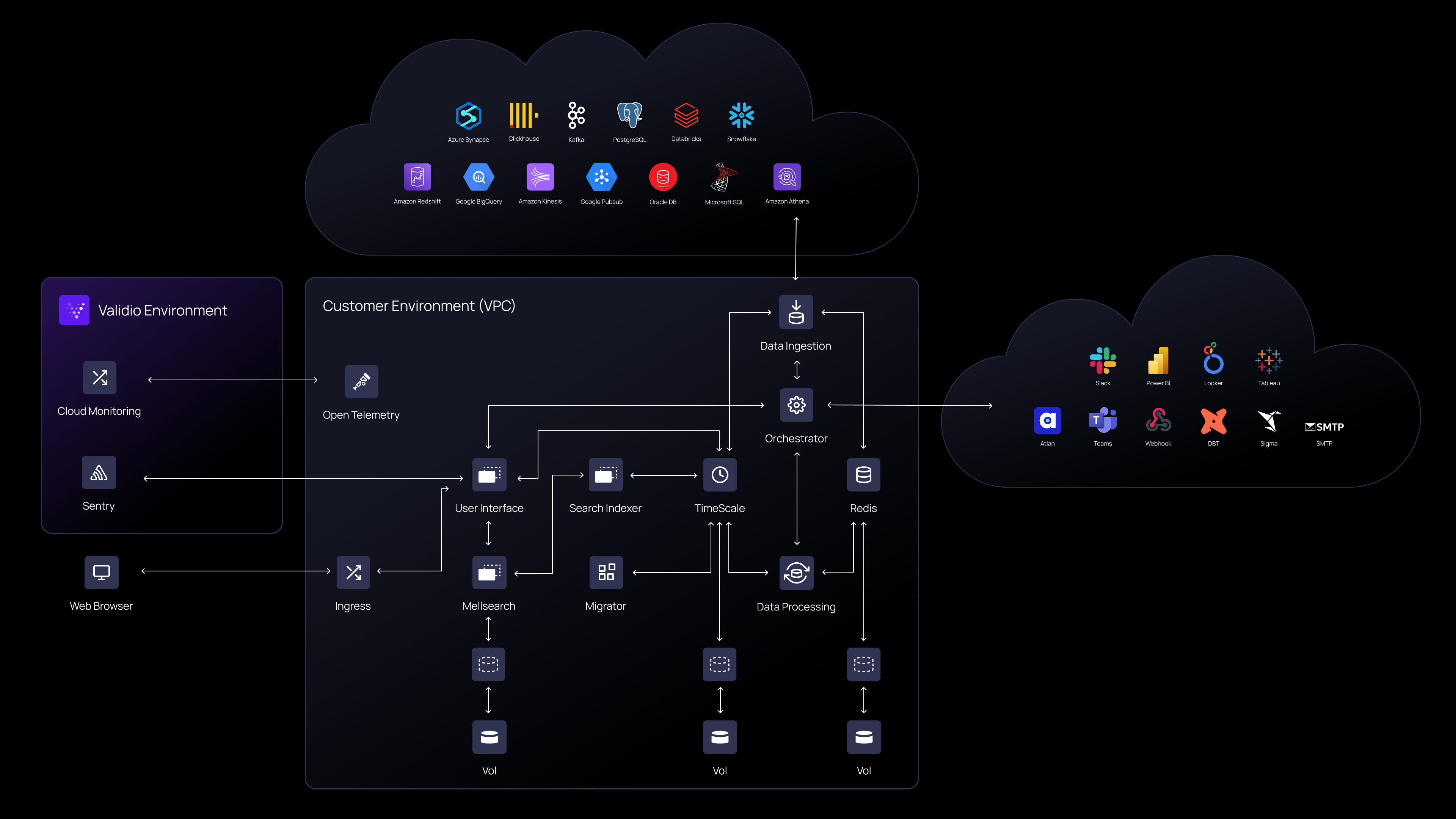This screenshot has width=1456, height=819.
Task: Click the Amazon Redshift icon
Action: (x=417, y=177)
